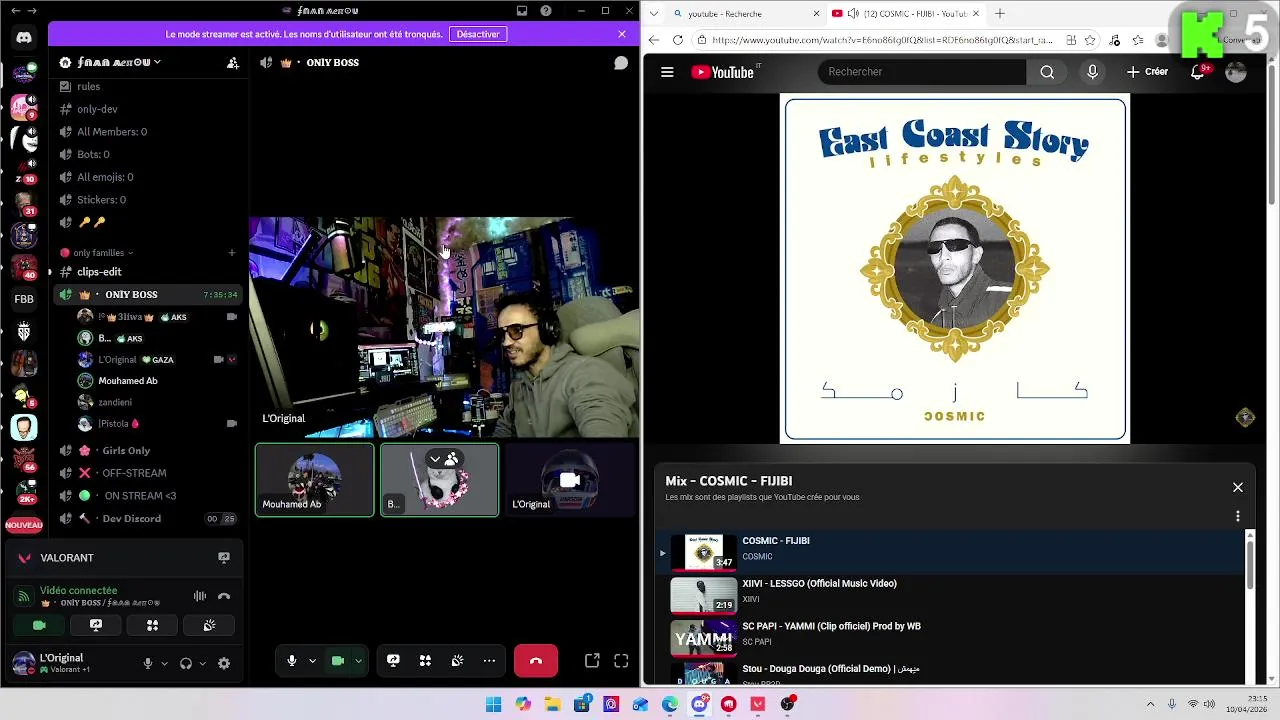Open activities icon in call control bar
Viewport: 1280px width, 720px height.
[425, 661]
